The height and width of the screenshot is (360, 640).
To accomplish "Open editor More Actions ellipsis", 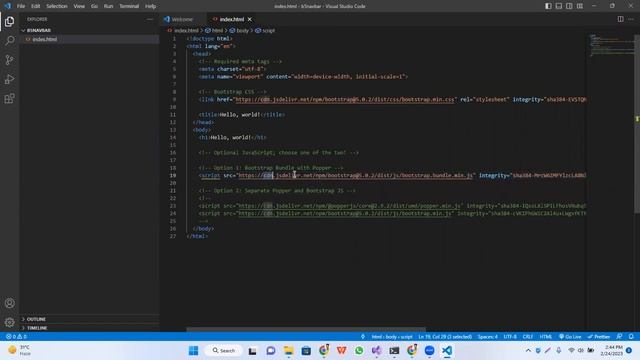I will pyautogui.click(x=631, y=19).
